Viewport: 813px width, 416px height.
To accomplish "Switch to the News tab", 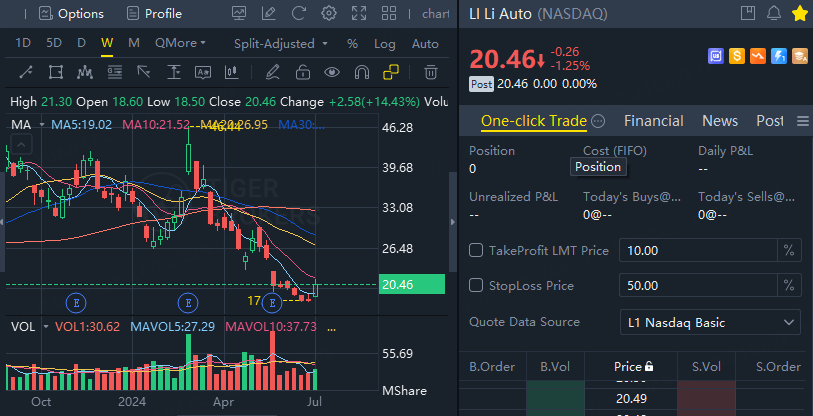I will tap(720, 121).
